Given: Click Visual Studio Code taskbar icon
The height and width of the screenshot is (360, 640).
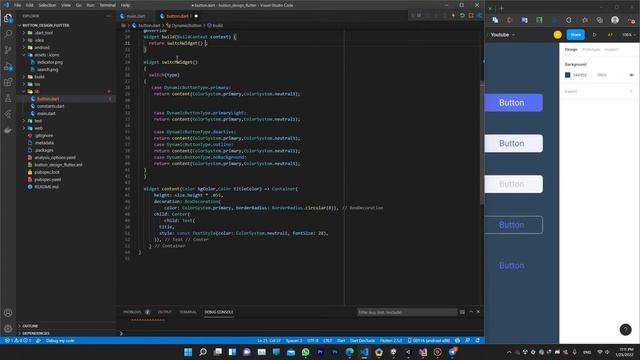Looking at the screenshot, I should [x=364, y=352].
